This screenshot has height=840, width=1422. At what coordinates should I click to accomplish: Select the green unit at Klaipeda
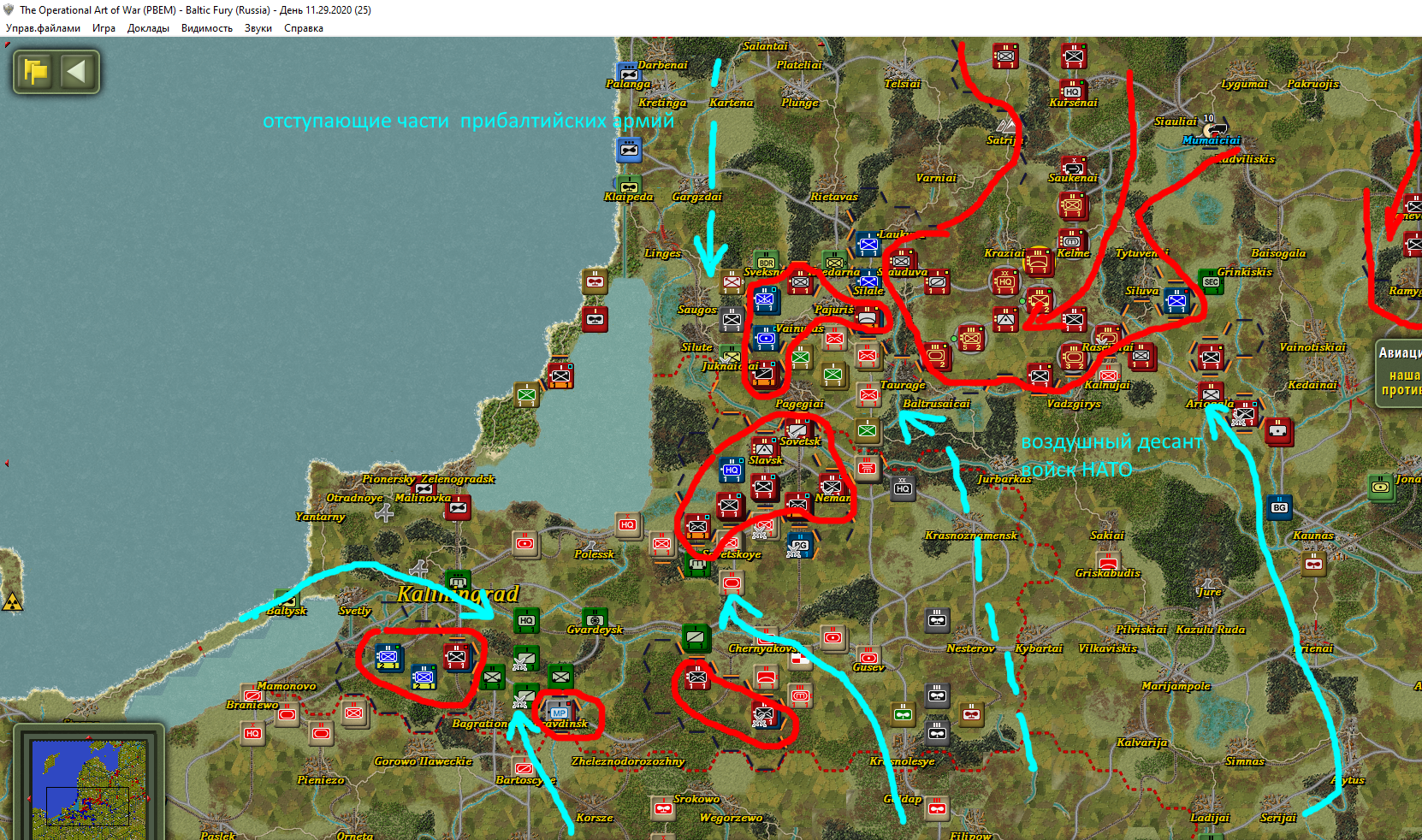pos(629,186)
